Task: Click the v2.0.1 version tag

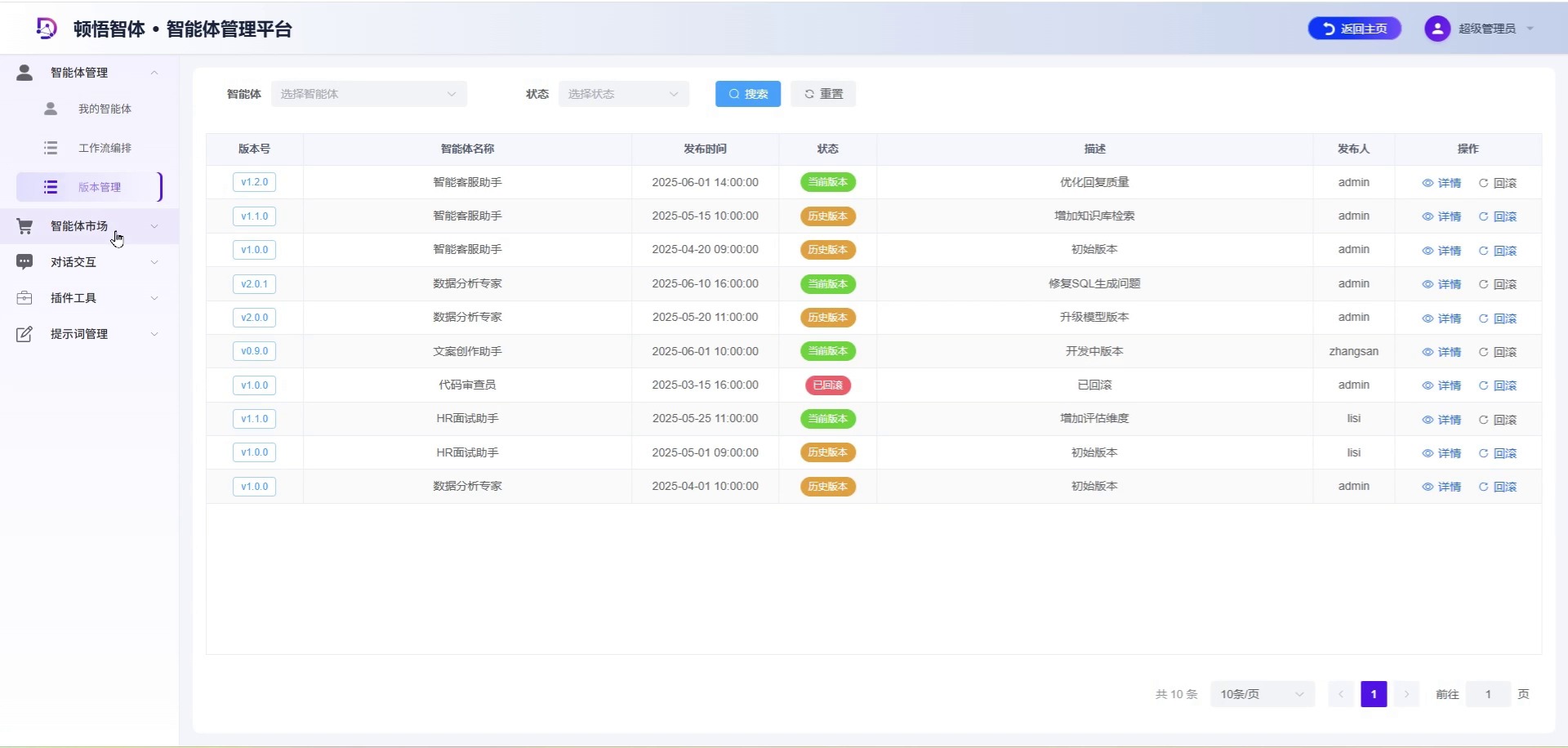Action: point(255,284)
